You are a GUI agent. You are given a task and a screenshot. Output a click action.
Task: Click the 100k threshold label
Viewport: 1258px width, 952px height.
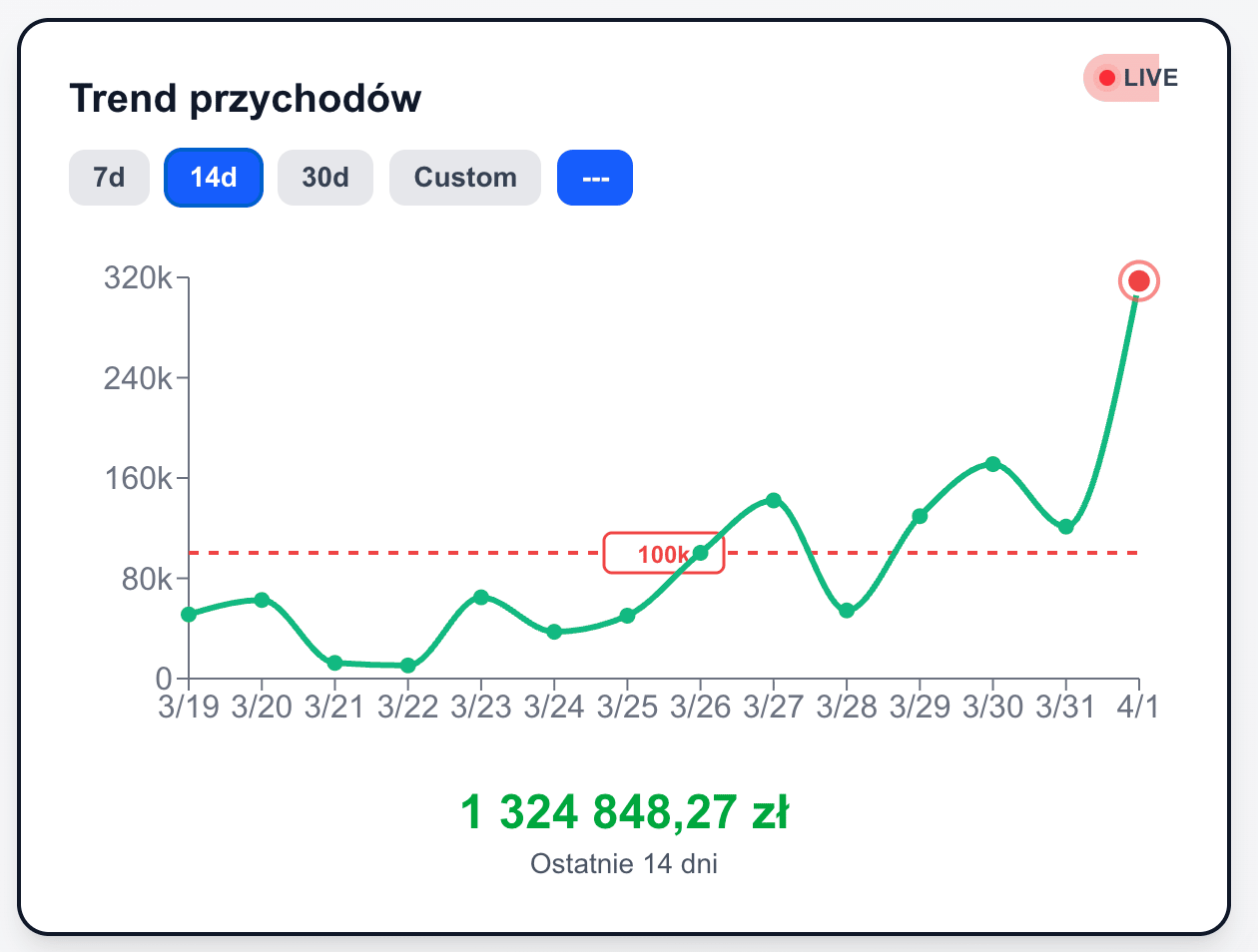662,554
